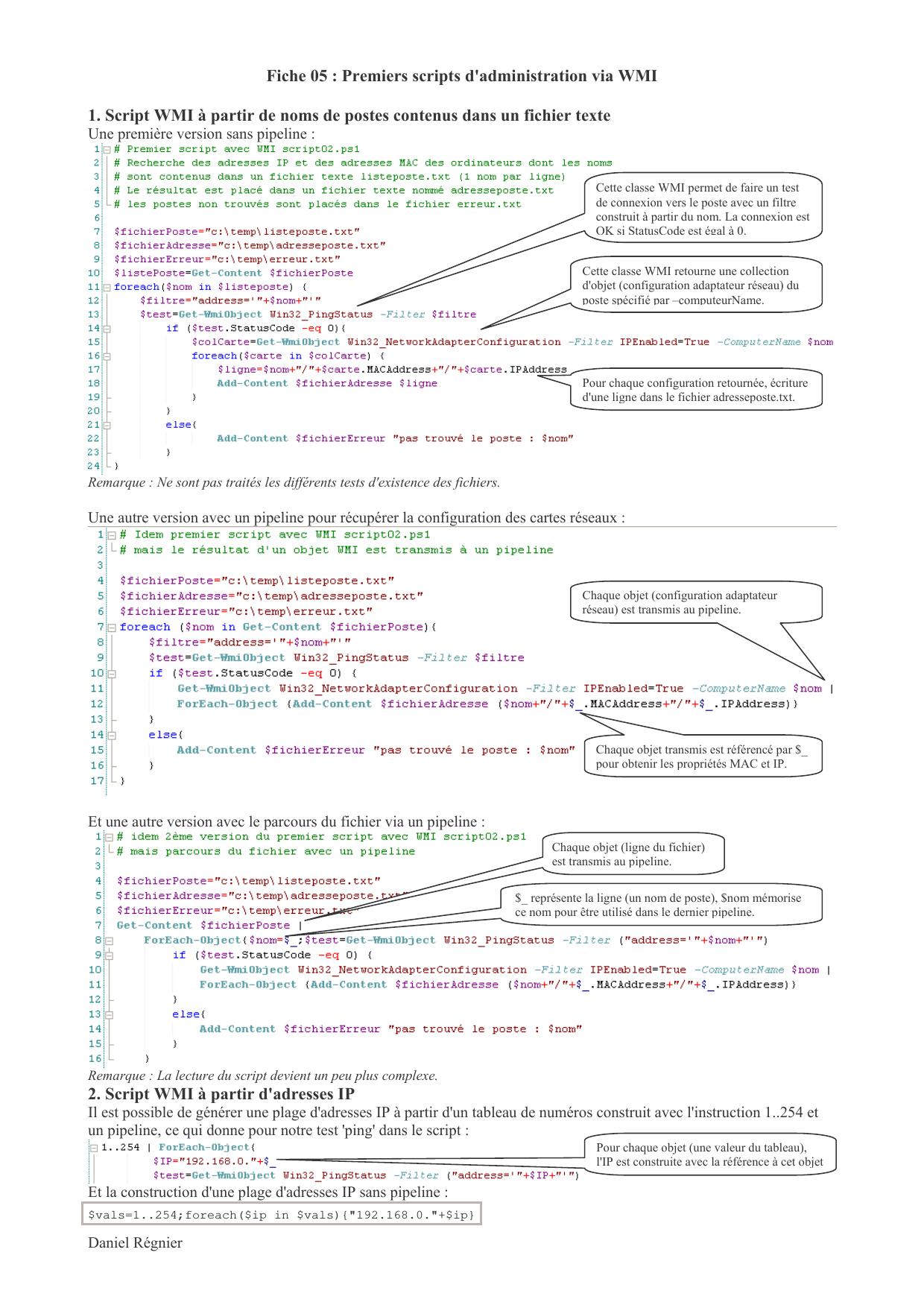Click the '$vals=1..254;foreach' code box

pyautogui.click(x=281, y=1215)
